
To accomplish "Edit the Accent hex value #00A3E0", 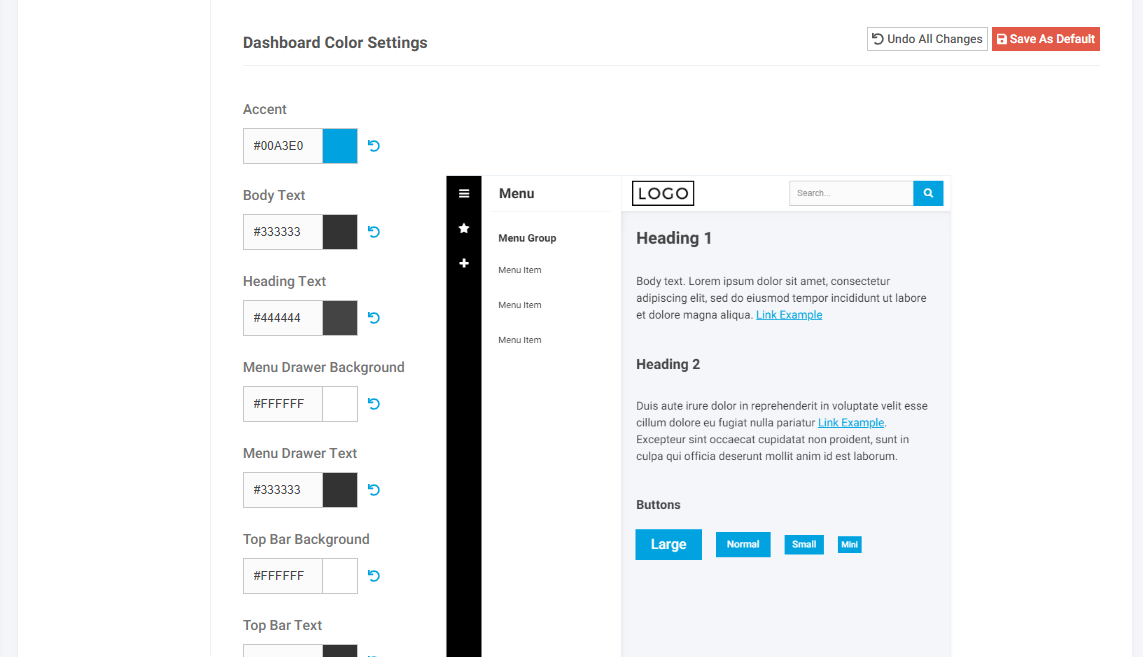I will coord(283,146).
